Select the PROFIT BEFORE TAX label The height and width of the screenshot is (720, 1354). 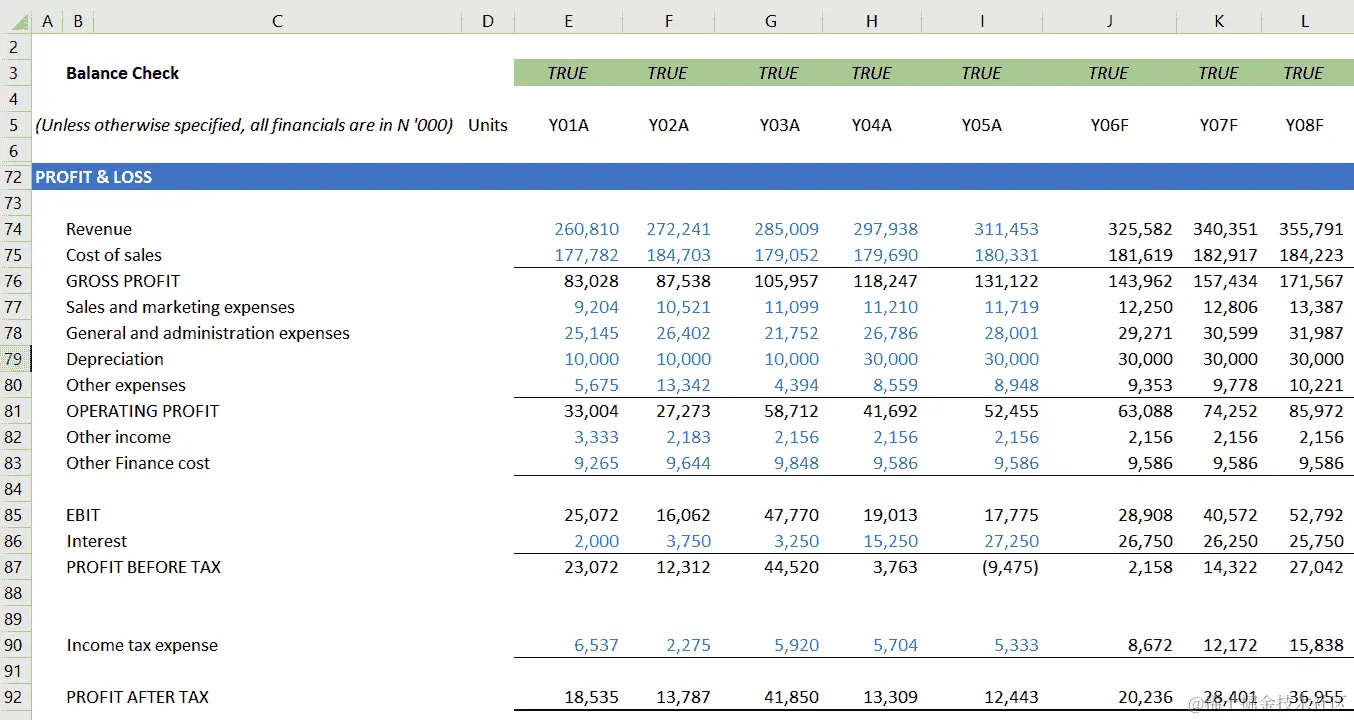[x=143, y=567]
